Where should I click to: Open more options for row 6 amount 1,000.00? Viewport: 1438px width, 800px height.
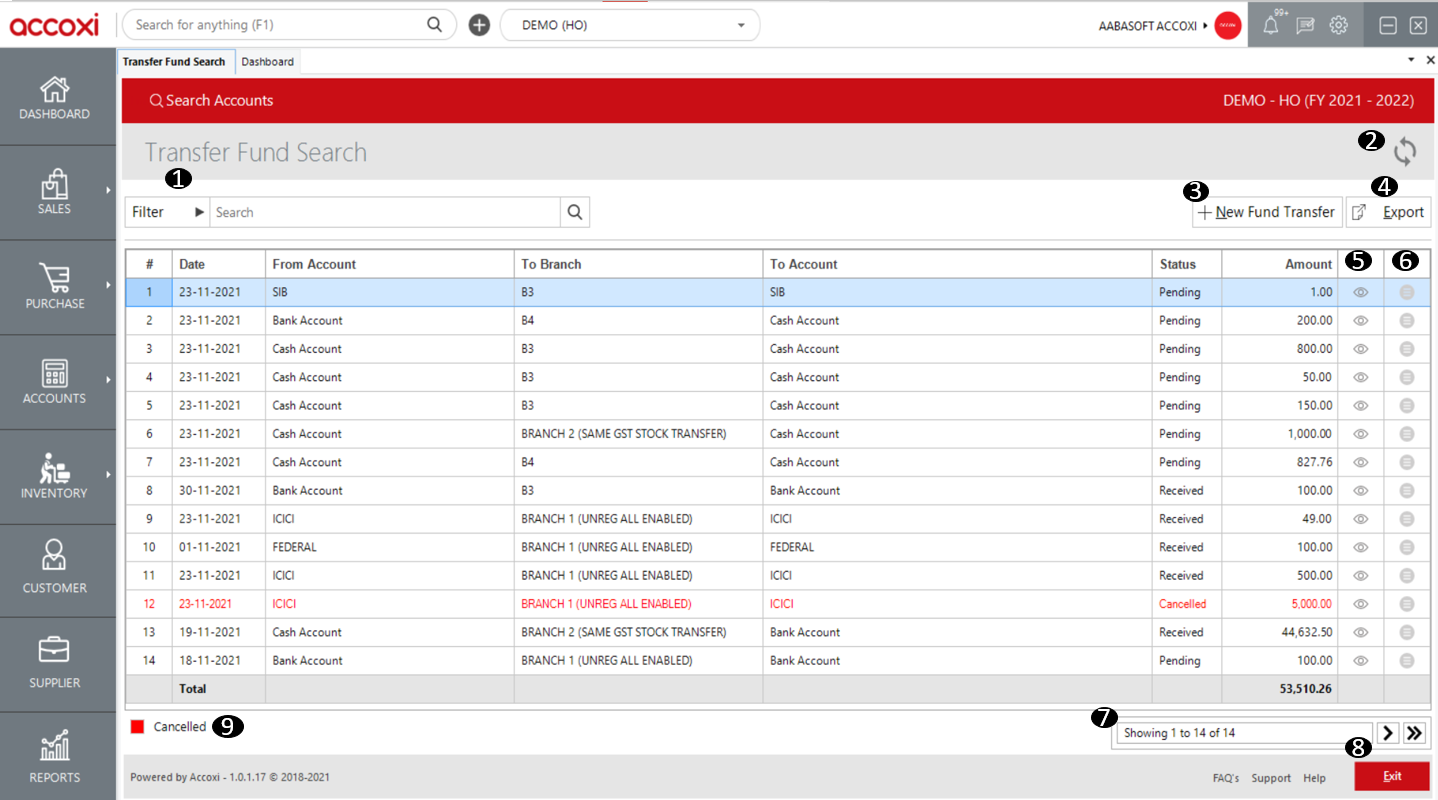click(1407, 434)
